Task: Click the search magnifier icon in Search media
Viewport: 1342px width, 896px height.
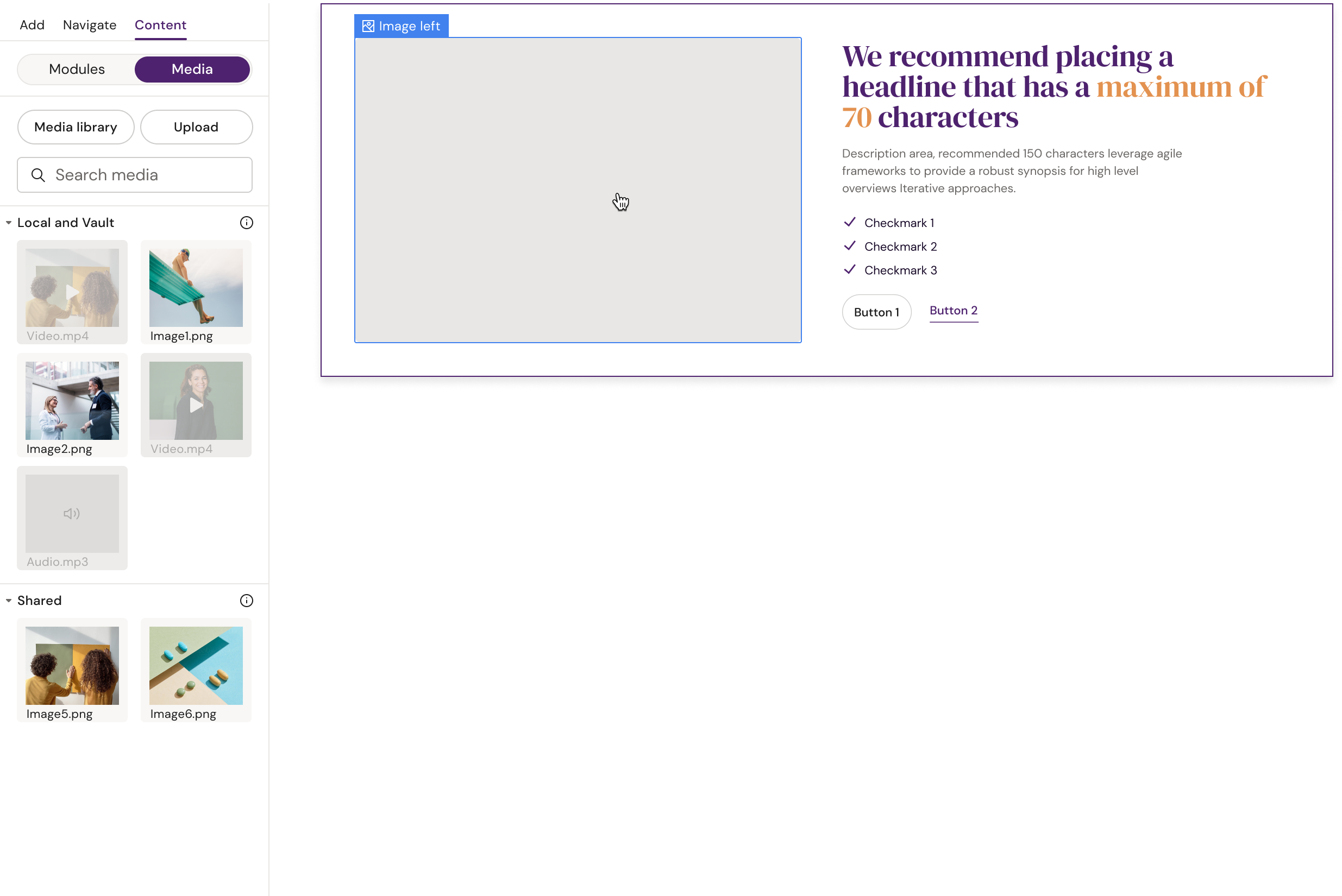Action: (x=37, y=175)
